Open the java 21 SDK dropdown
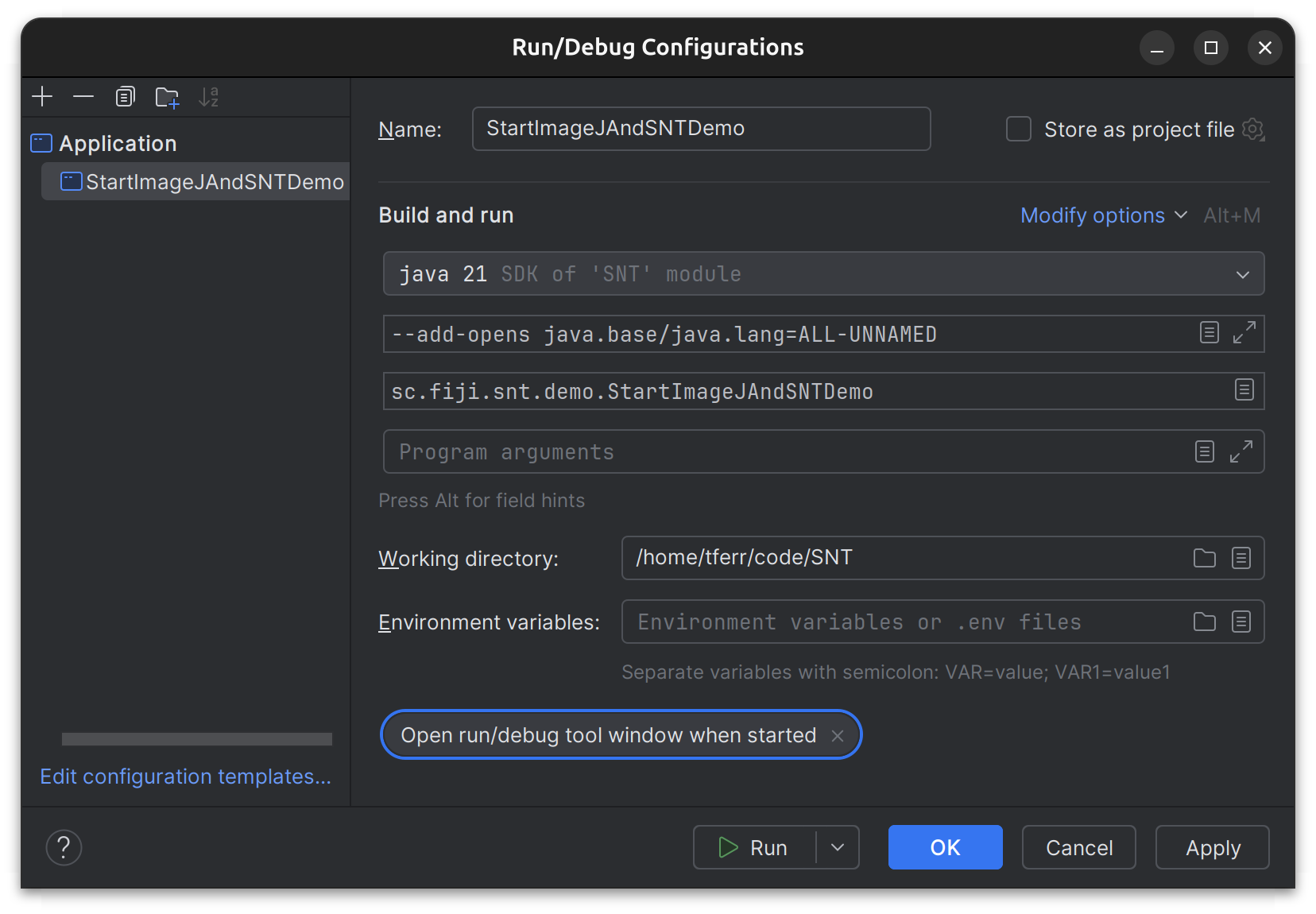The image size is (1316, 914). pyautogui.click(x=1242, y=274)
